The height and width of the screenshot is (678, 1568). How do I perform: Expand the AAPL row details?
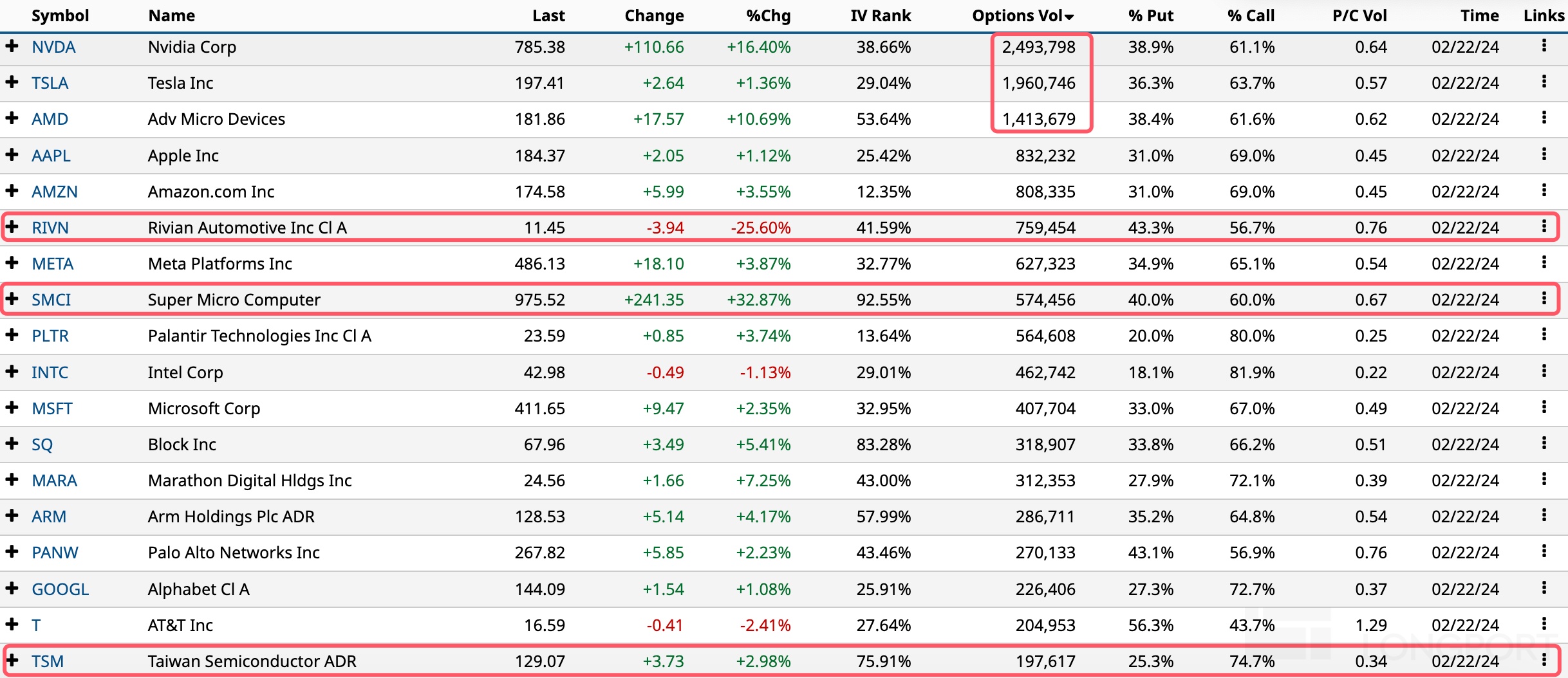coord(12,155)
